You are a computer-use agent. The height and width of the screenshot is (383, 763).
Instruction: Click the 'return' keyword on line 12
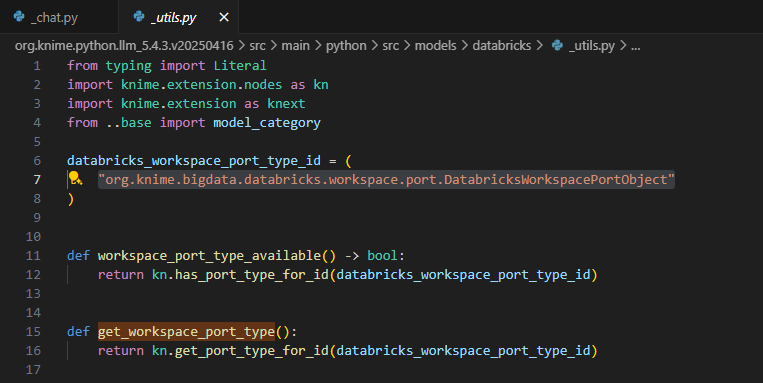click(121, 274)
